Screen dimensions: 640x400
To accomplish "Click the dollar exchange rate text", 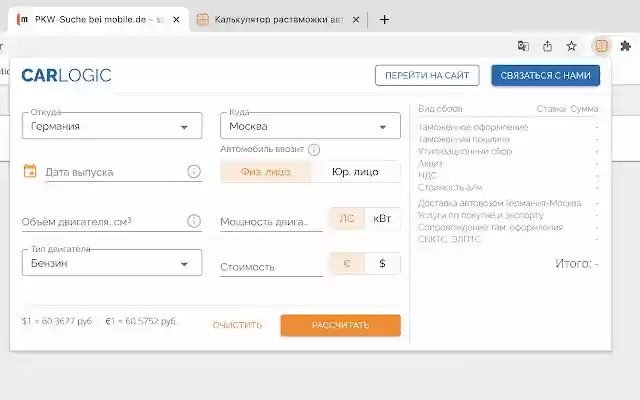I will (x=57, y=321).
